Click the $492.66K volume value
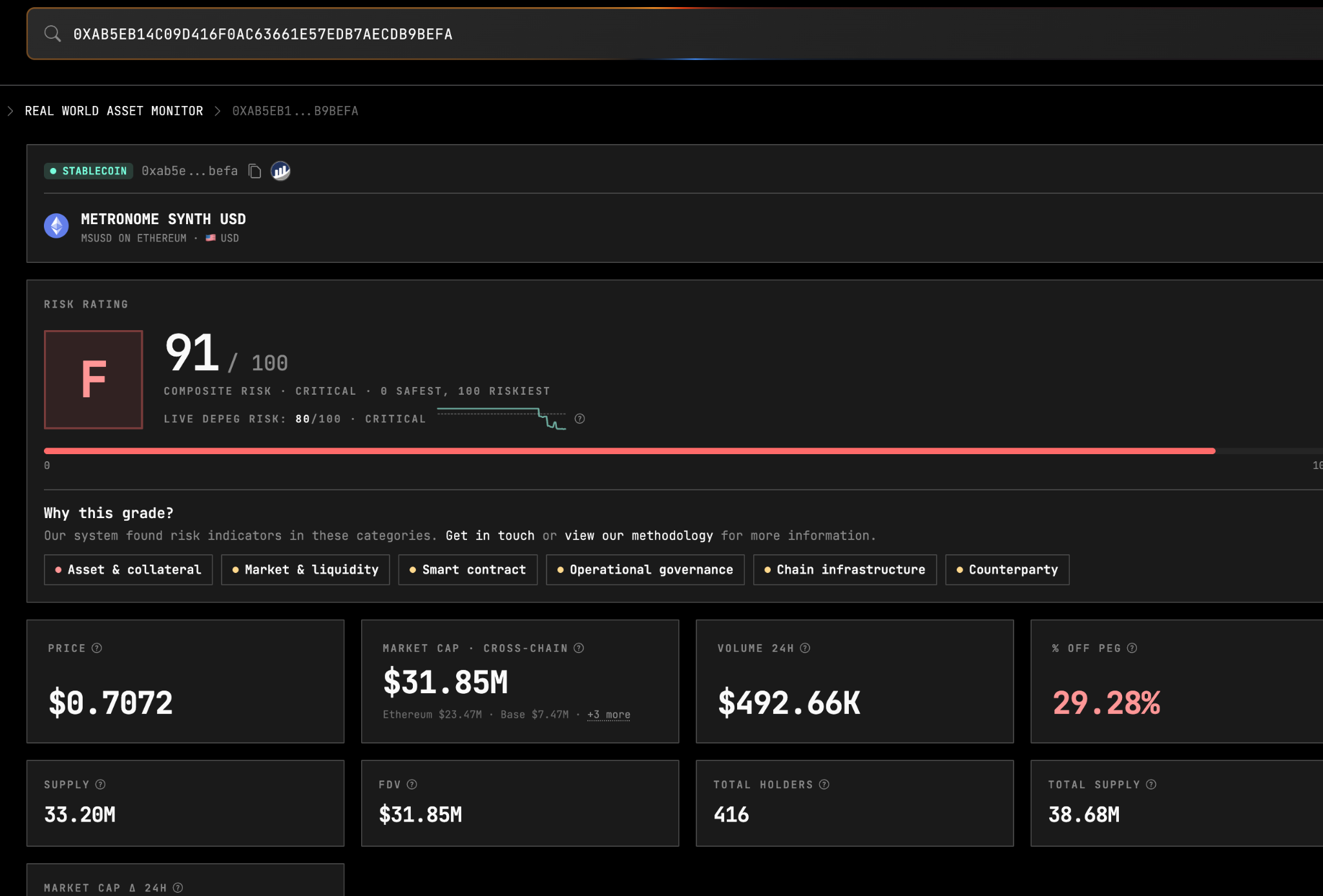Image resolution: width=1323 pixels, height=896 pixels. (x=789, y=703)
